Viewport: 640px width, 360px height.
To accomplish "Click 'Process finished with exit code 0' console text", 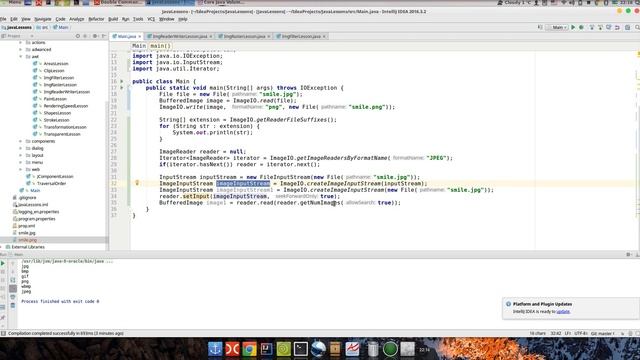I will (60, 301).
